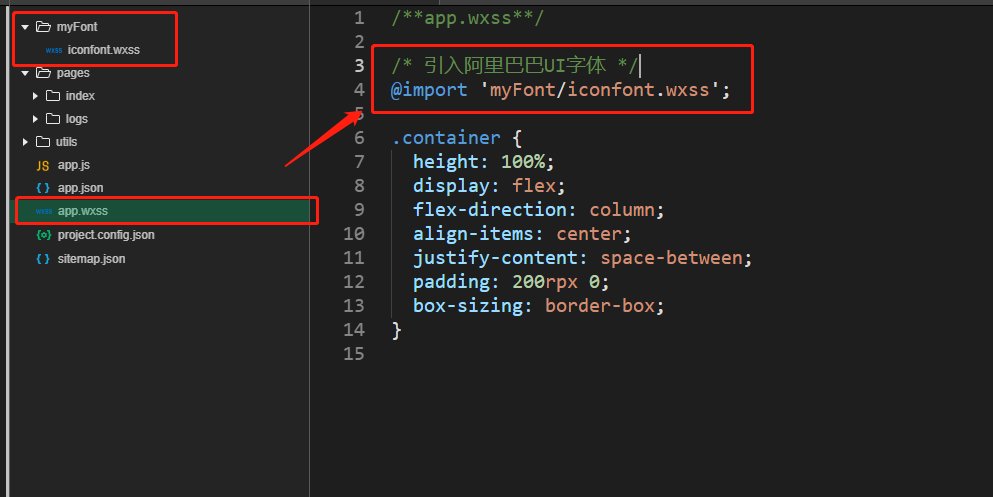Expand the utils folder arrow
Screen dimensions: 993x497
click(x=25, y=142)
